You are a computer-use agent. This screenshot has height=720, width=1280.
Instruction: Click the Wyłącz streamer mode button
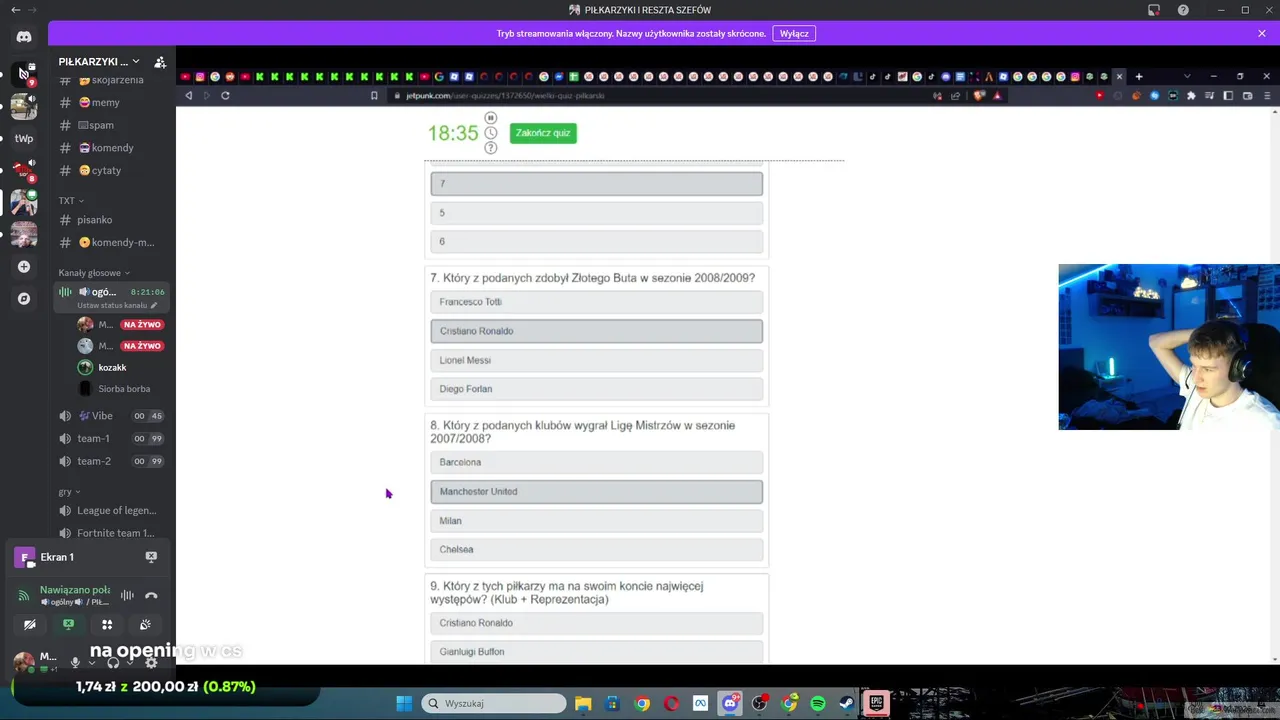[x=794, y=33]
